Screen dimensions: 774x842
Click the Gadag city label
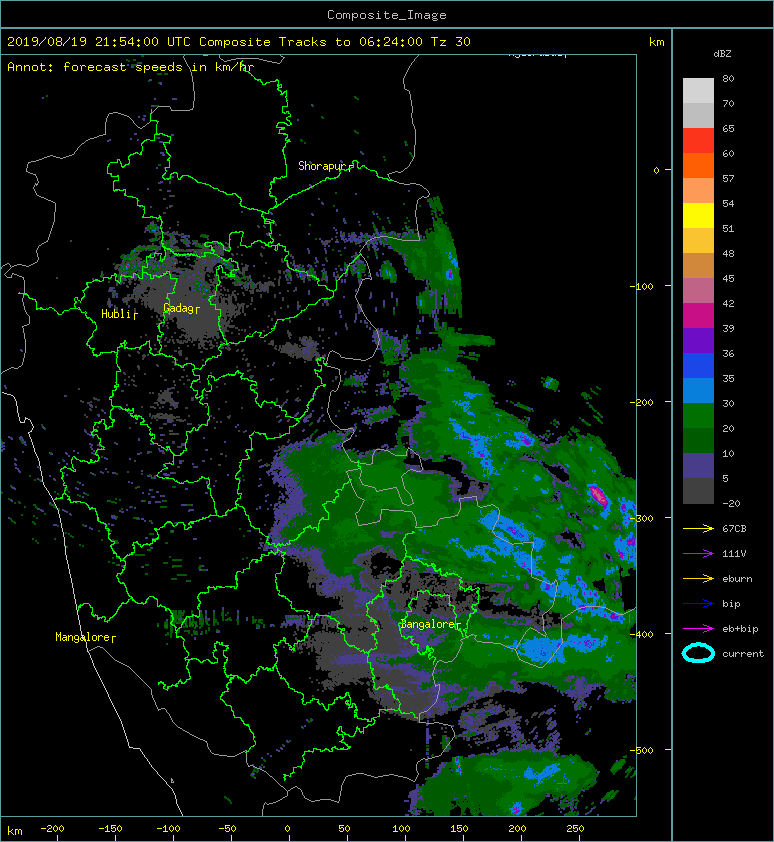[x=179, y=308]
